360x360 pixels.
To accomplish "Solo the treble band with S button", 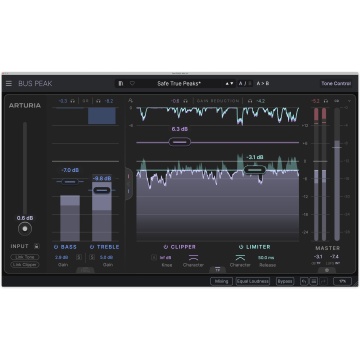I will click(x=92, y=257).
